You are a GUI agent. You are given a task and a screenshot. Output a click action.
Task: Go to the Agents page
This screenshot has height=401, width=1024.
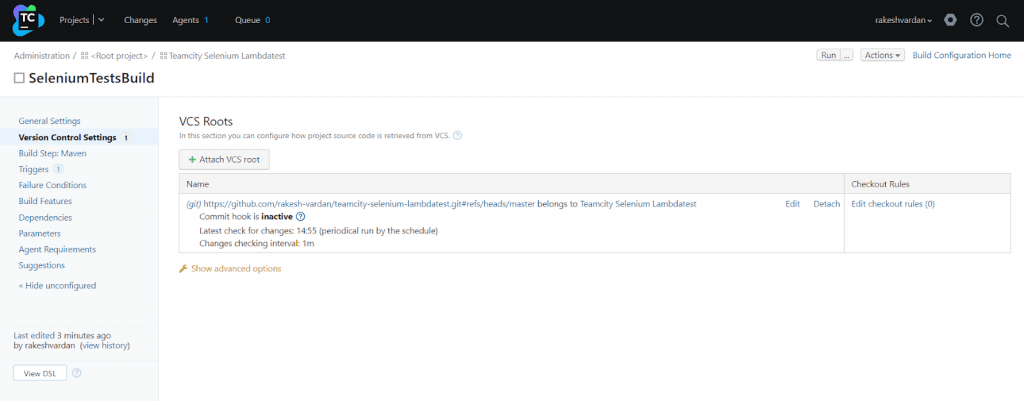click(186, 20)
